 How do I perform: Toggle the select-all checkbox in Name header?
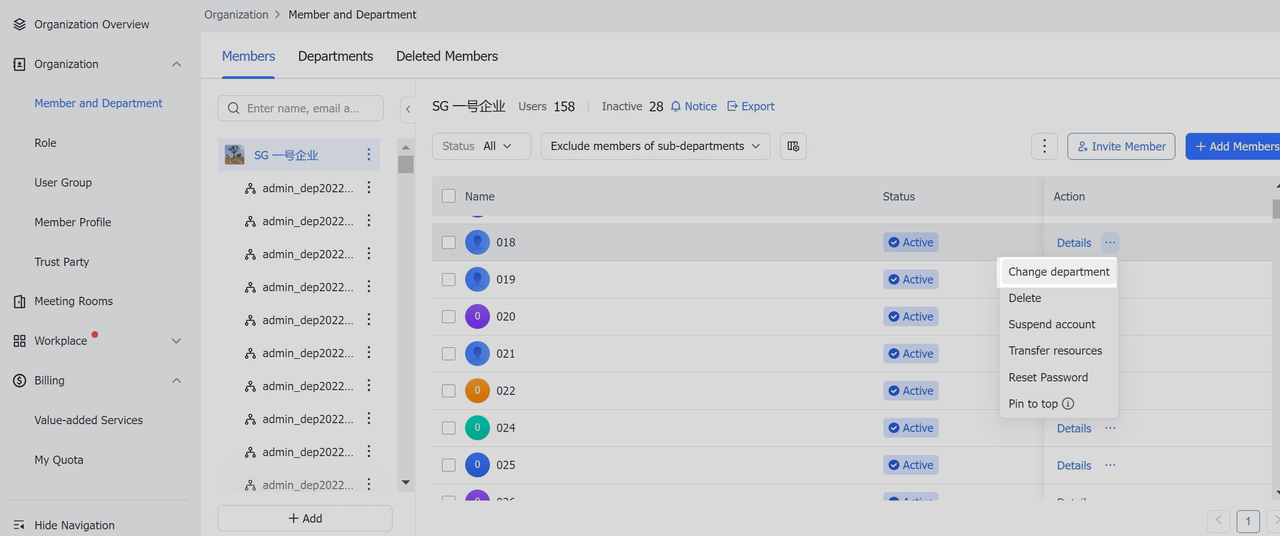tap(448, 197)
